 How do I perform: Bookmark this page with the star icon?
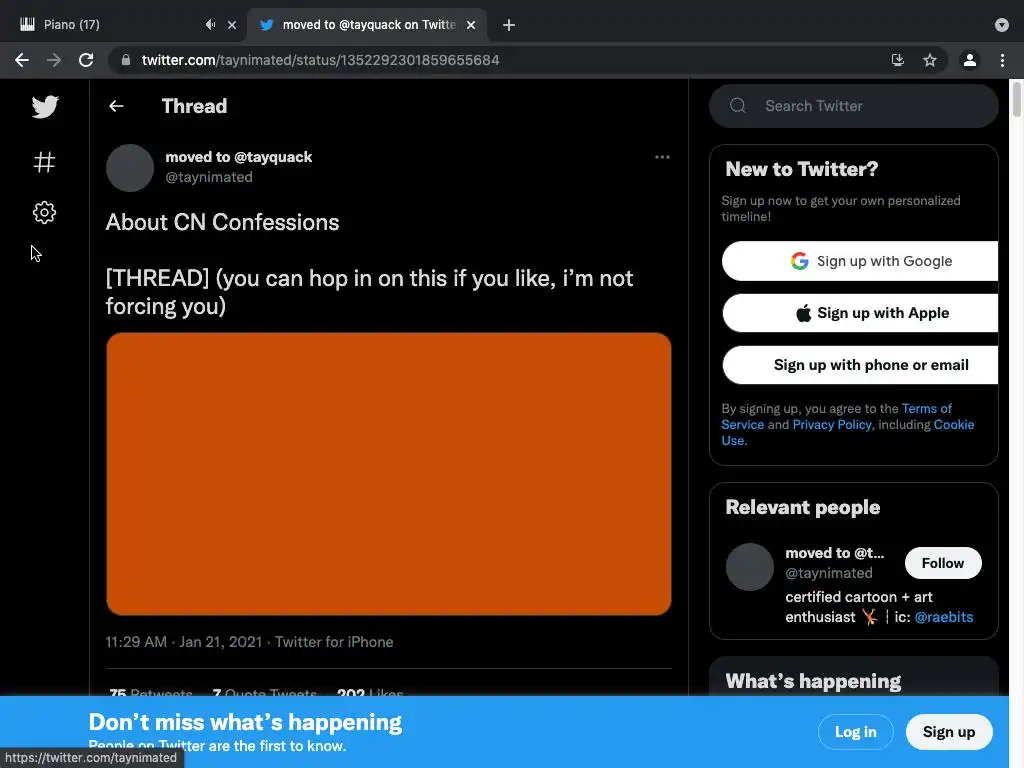[x=930, y=60]
